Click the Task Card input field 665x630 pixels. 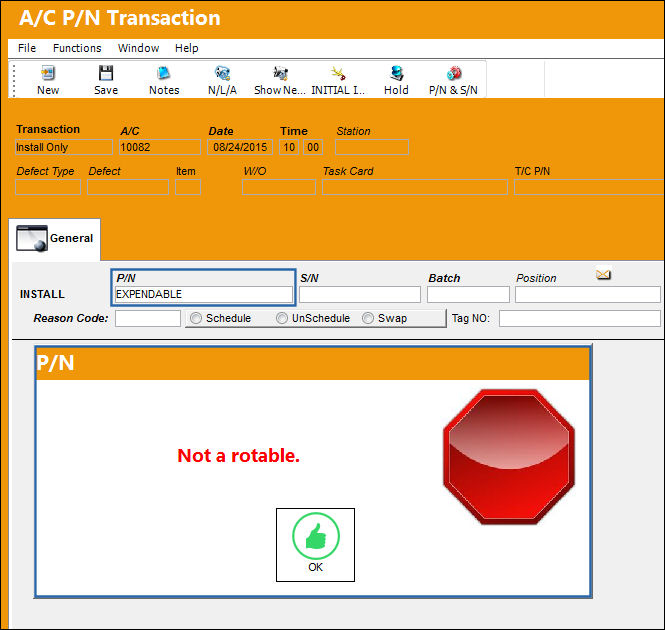[415, 187]
